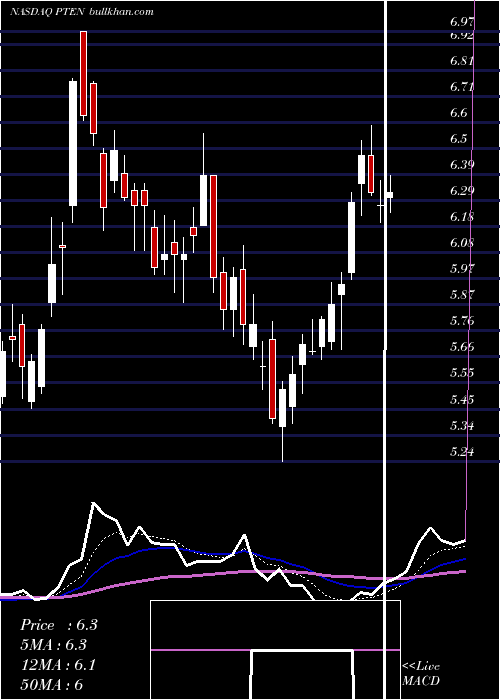The height and width of the screenshot is (700, 500).
Task: Click the 5.97 price axis label
Action: [462, 268]
